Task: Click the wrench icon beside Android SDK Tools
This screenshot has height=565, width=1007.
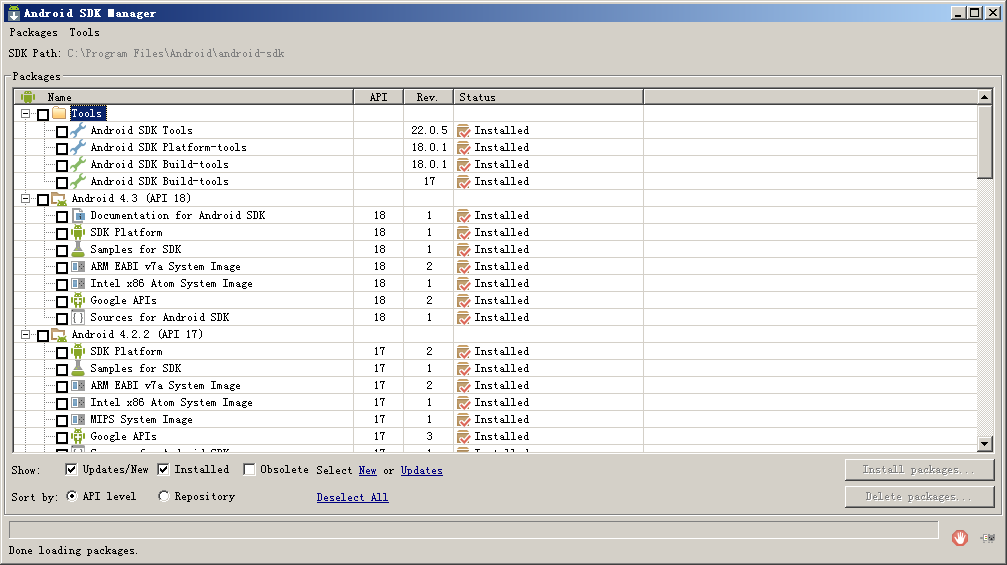Action: click(78, 130)
